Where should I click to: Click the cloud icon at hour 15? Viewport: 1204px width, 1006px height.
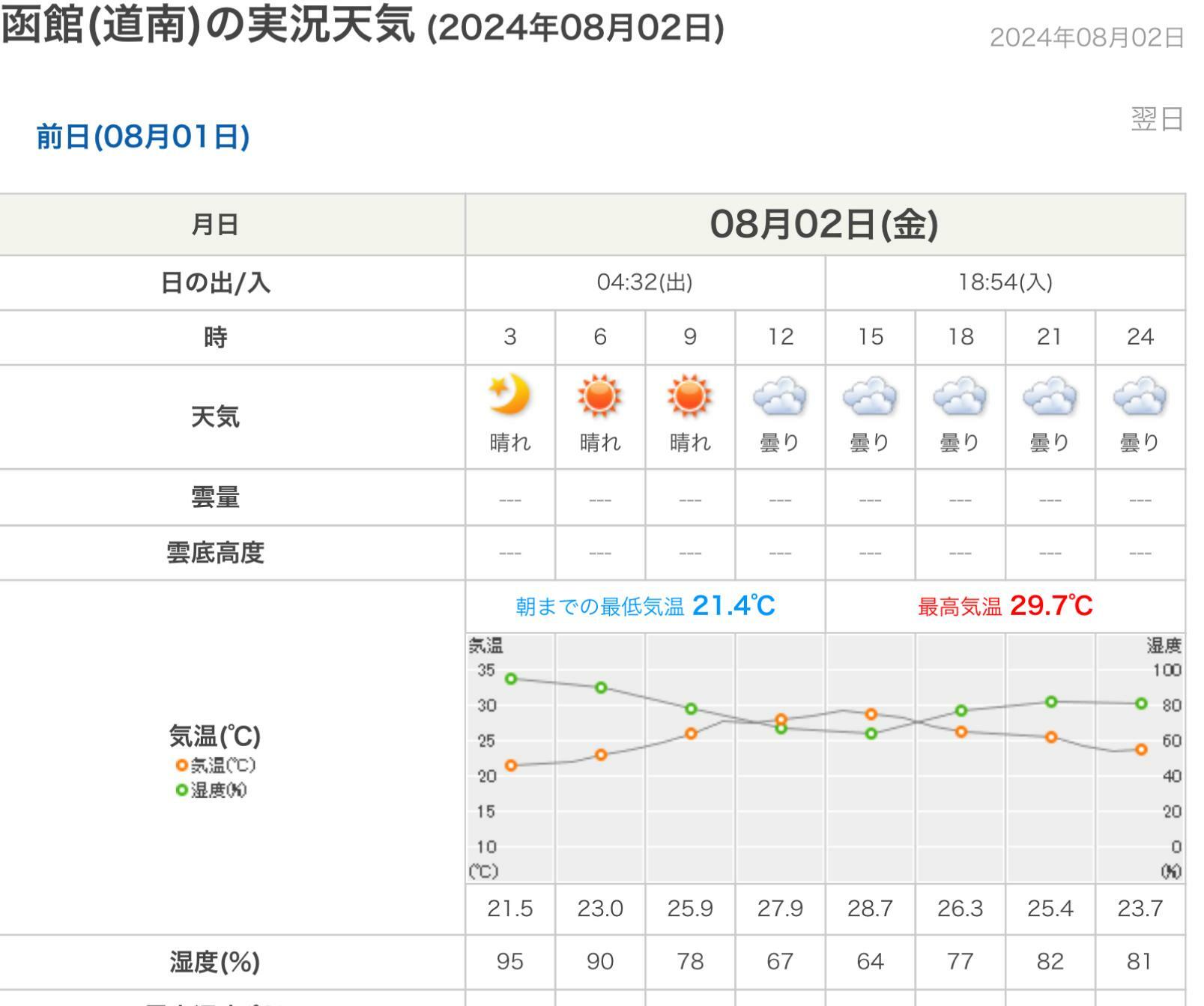[x=870, y=396]
